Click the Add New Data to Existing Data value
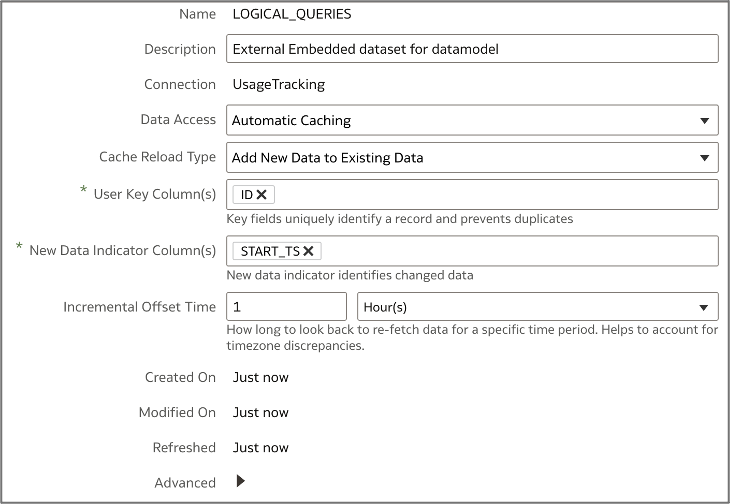The width and height of the screenshot is (730, 504). click(327, 158)
